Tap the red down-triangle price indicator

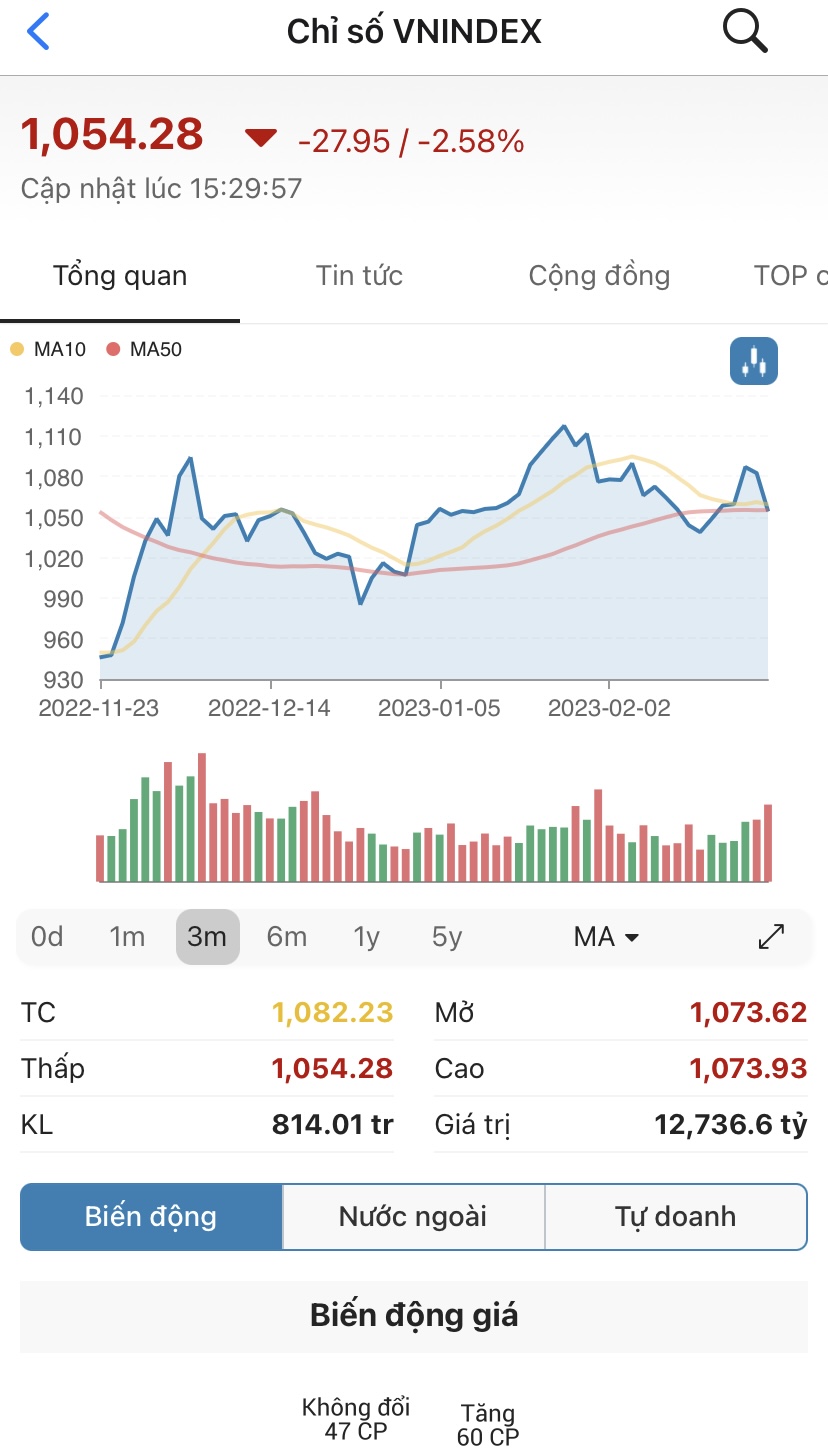coord(261,139)
